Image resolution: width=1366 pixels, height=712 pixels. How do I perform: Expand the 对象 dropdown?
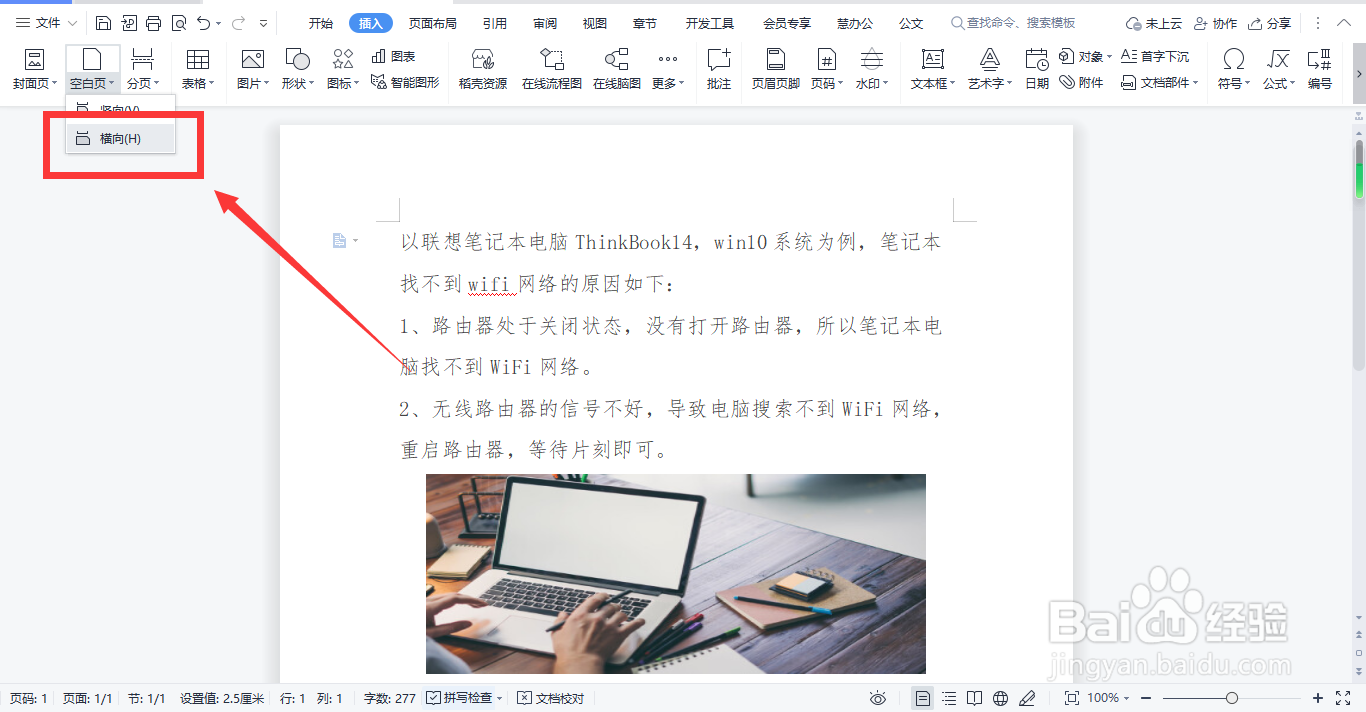(x=1109, y=57)
